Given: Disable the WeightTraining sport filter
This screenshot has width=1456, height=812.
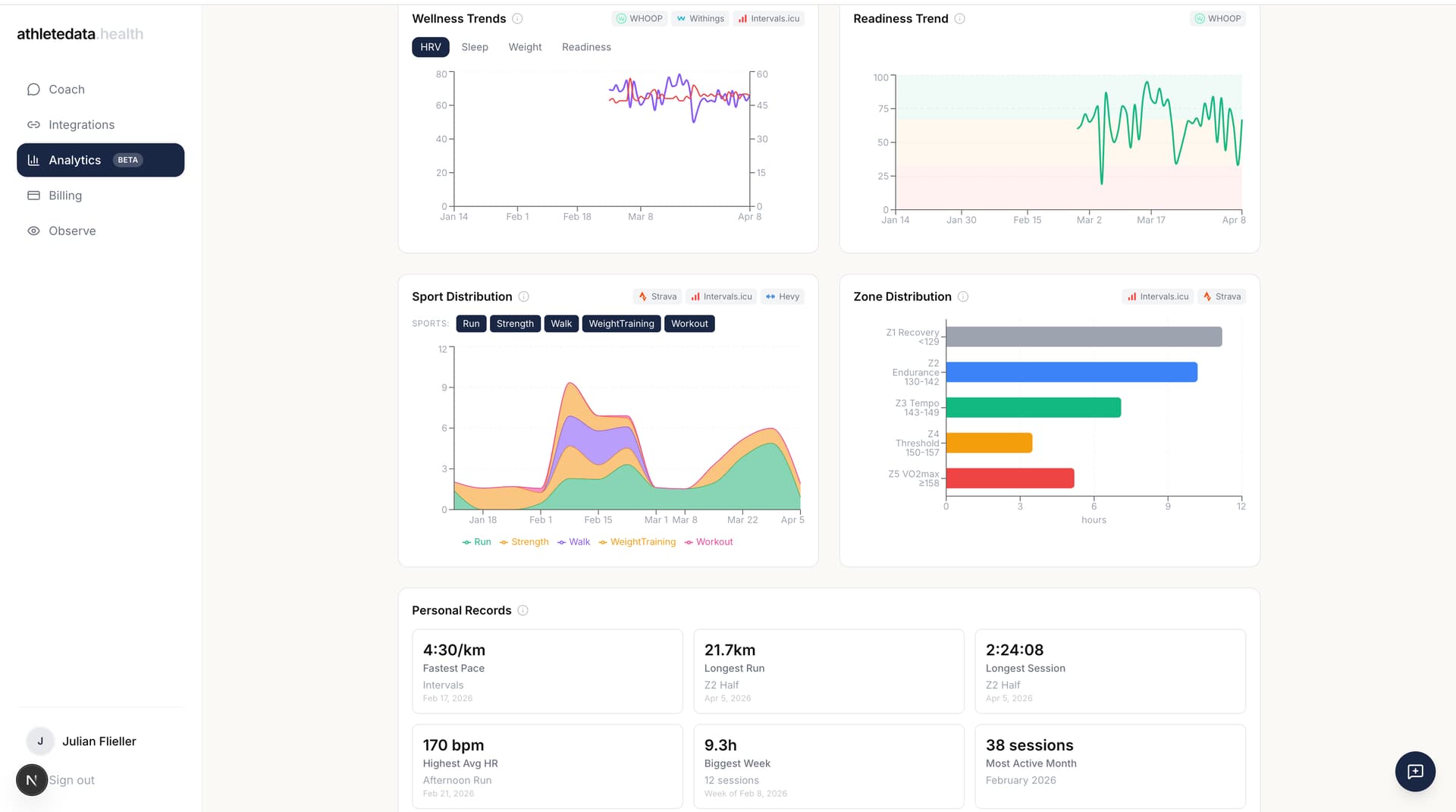Looking at the screenshot, I should [x=621, y=324].
